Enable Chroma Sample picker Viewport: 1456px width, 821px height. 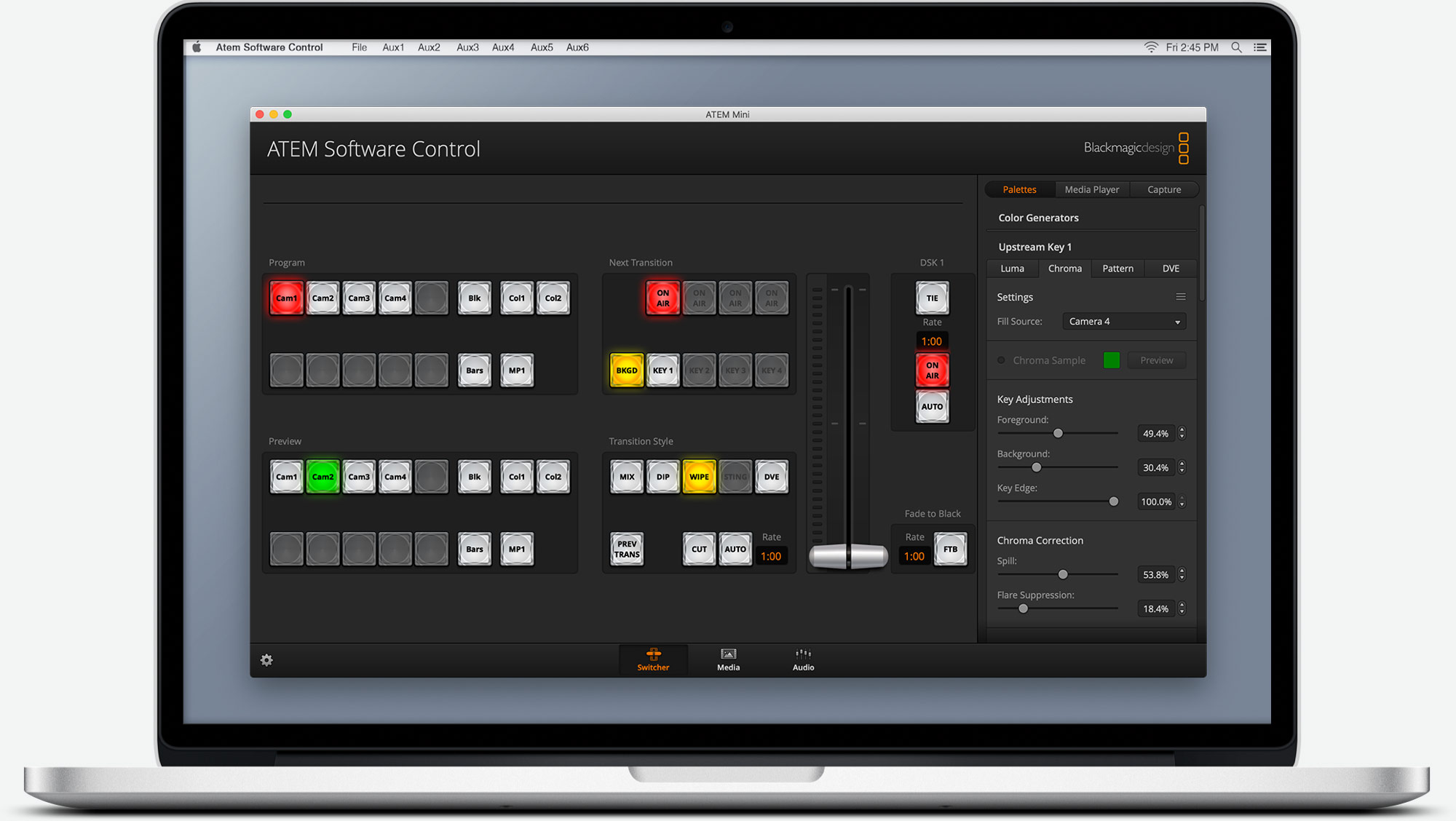(x=1001, y=360)
